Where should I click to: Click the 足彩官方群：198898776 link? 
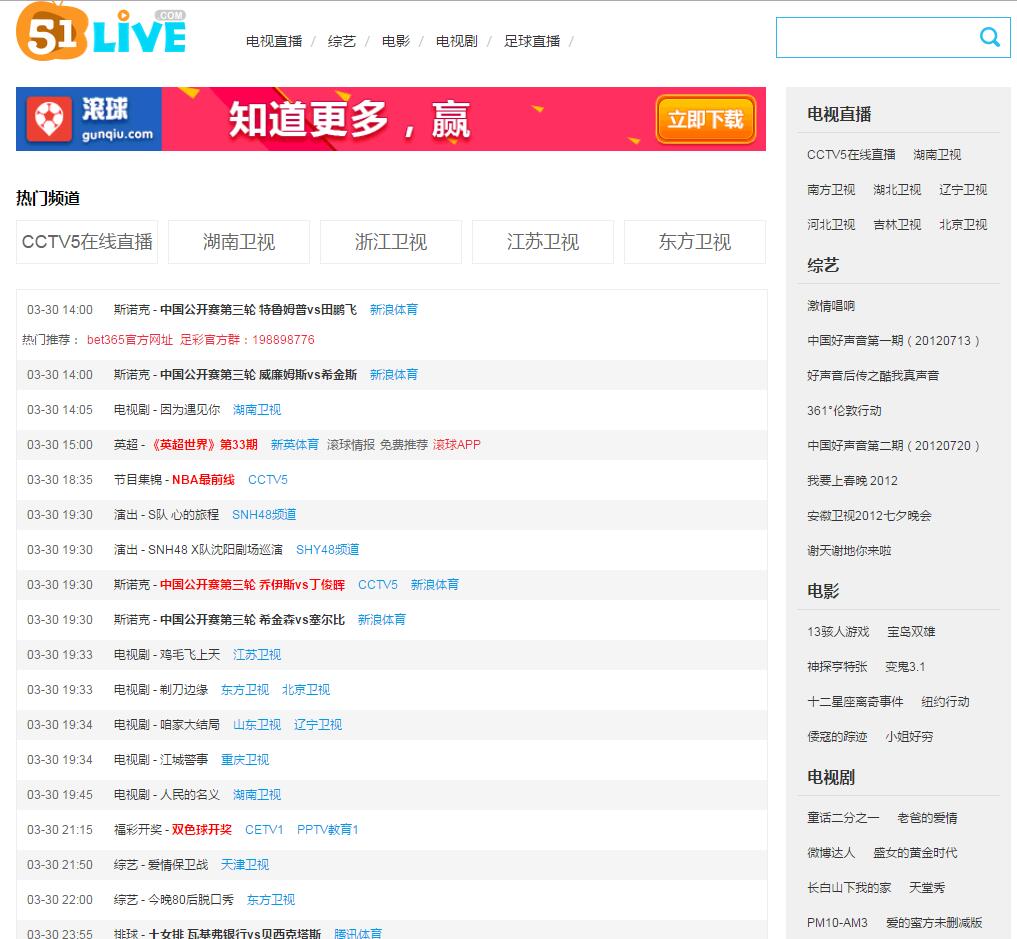(x=247, y=340)
